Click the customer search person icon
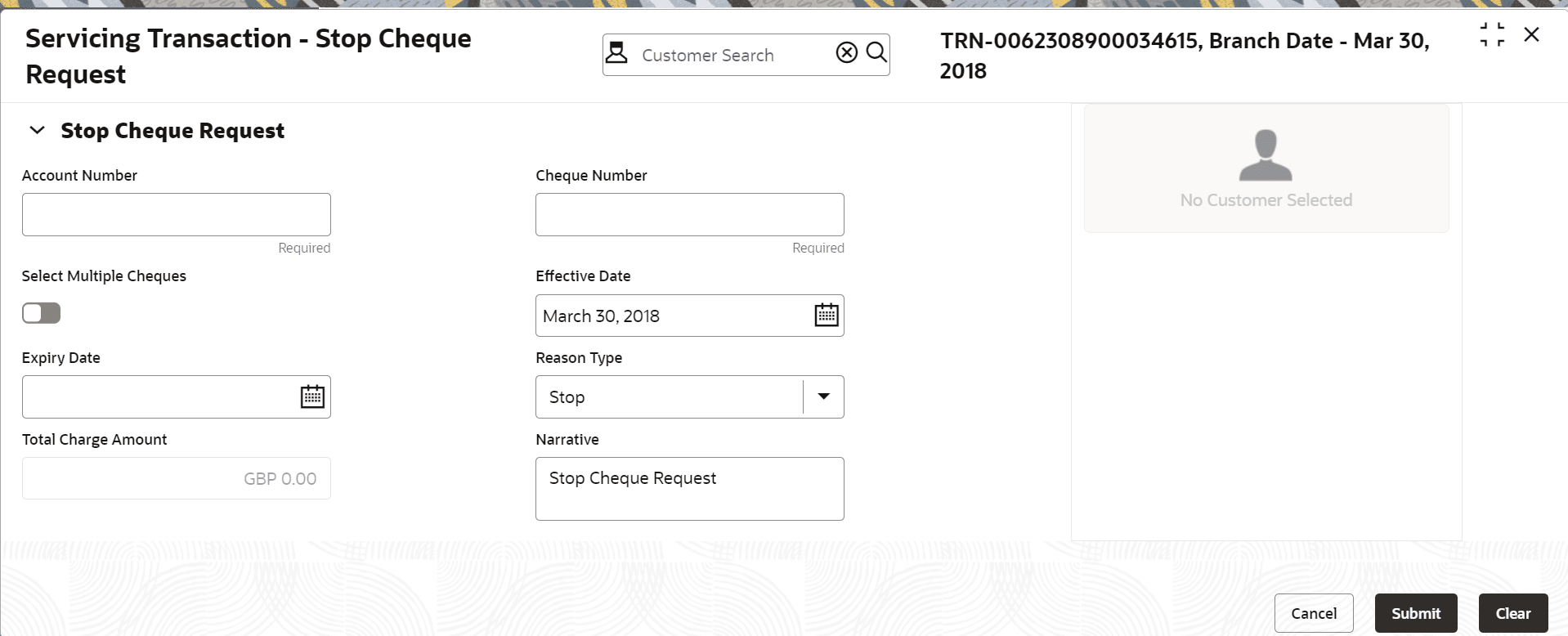 click(x=616, y=54)
